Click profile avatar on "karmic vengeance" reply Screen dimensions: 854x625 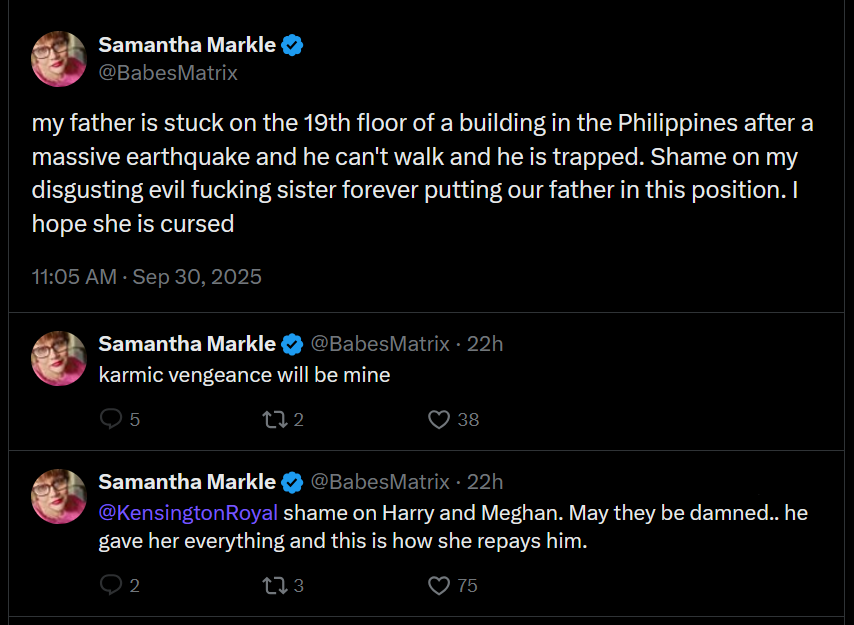pyautogui.click(x=59, y=358)
